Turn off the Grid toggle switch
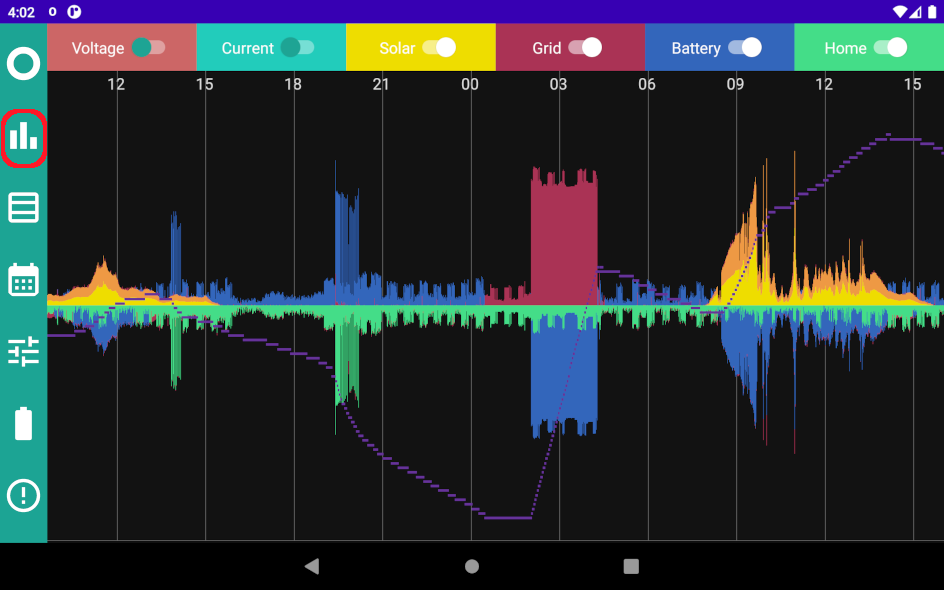944x590 pixels. click(585, 48)
